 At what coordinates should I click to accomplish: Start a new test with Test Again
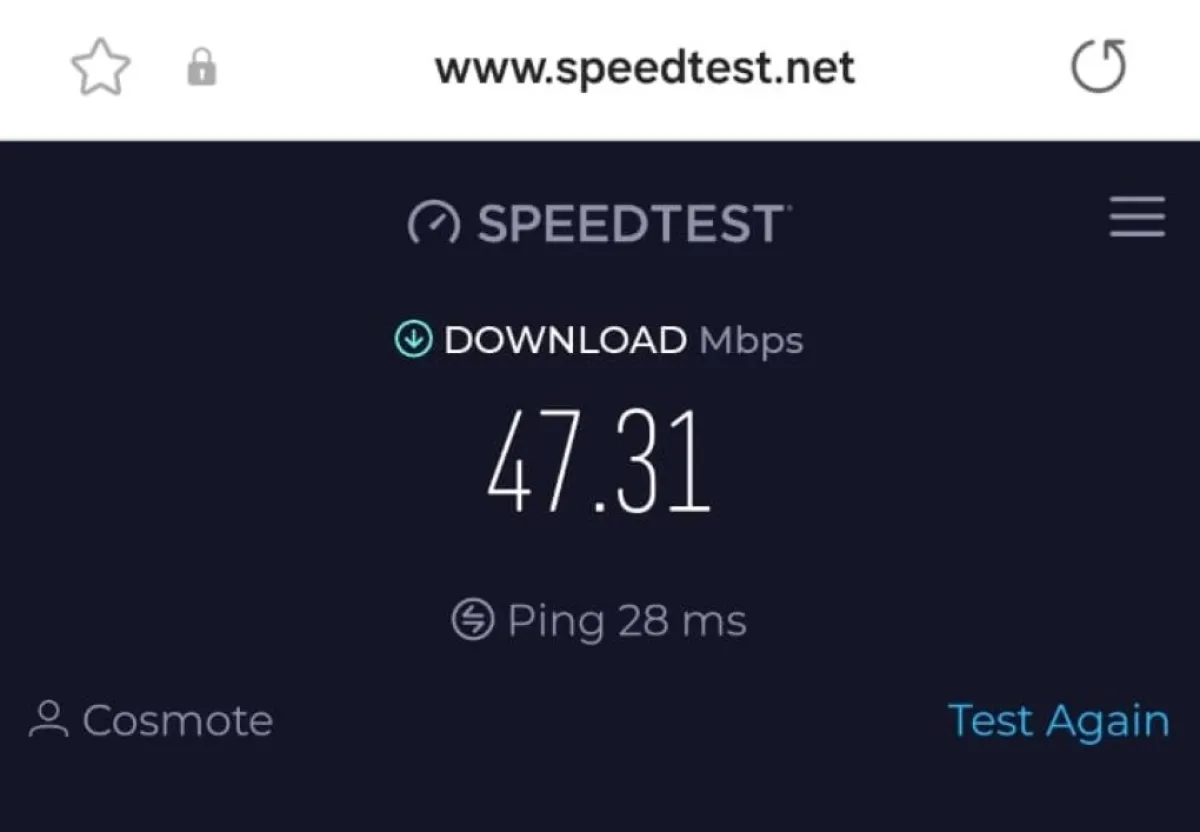pyautogui.click(x=1058, y=720)
